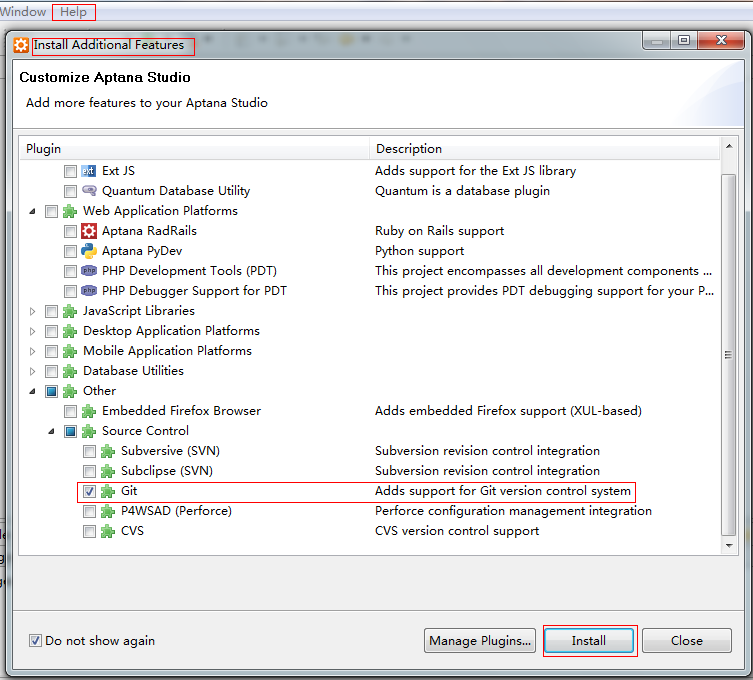The width and height of the screenshot is (753, 680).
Task: Tick the PHP Debugger Support for PDT checkbox
Action: click(x=70, y=291)
